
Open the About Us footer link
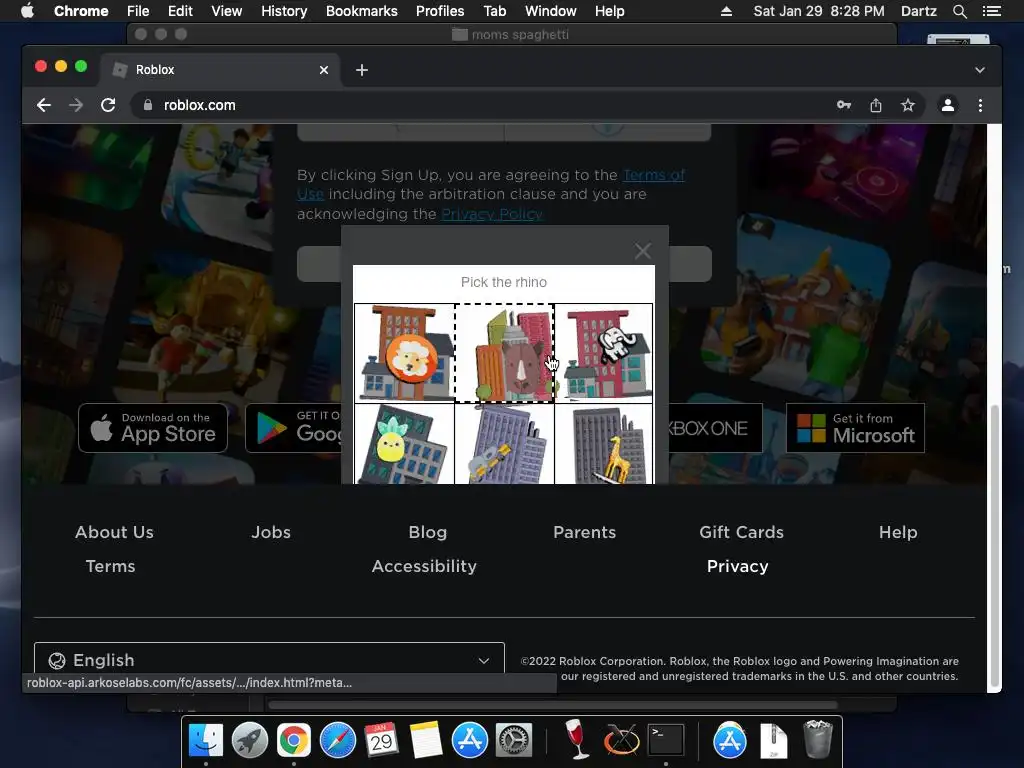coord(114,532)
